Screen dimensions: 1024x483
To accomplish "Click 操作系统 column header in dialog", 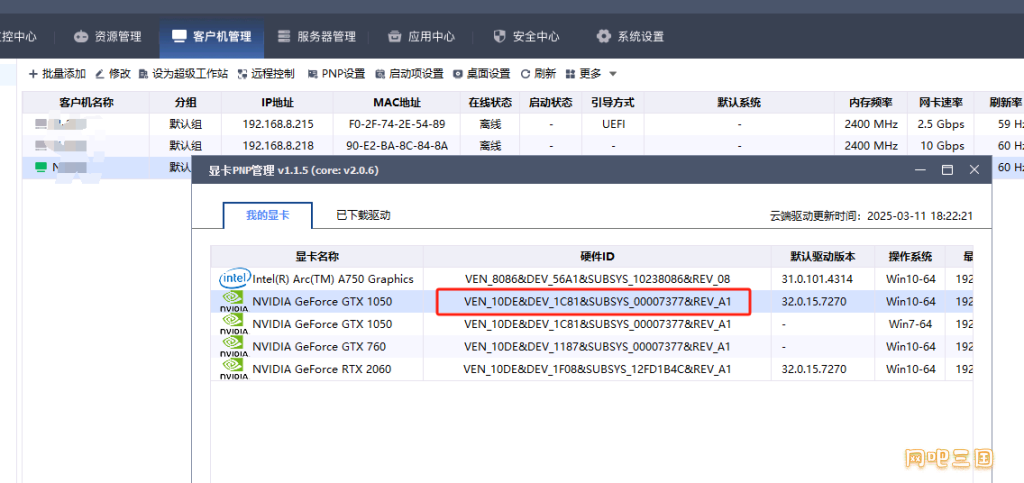I will click(910, 257).
